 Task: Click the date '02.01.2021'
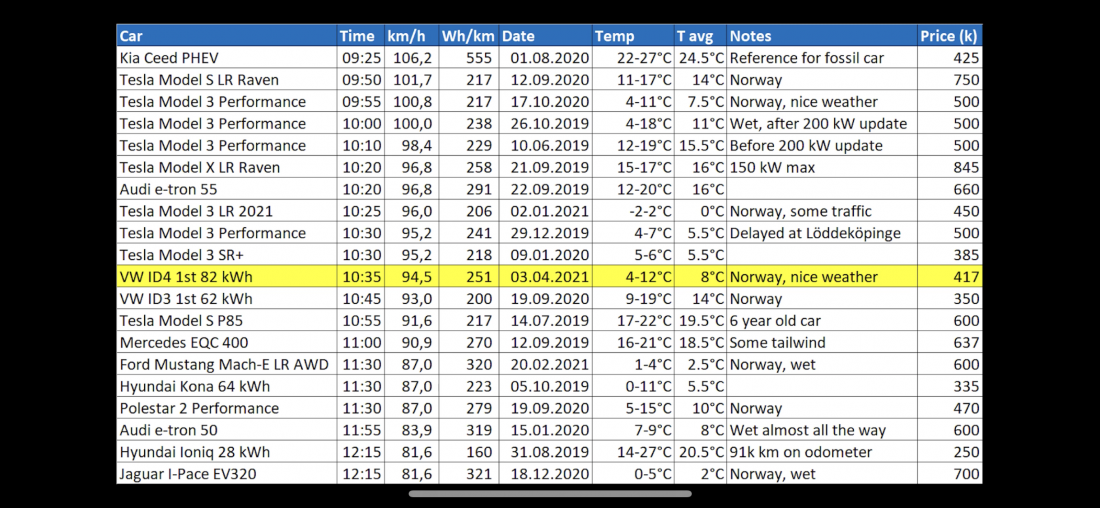[545, 211]
